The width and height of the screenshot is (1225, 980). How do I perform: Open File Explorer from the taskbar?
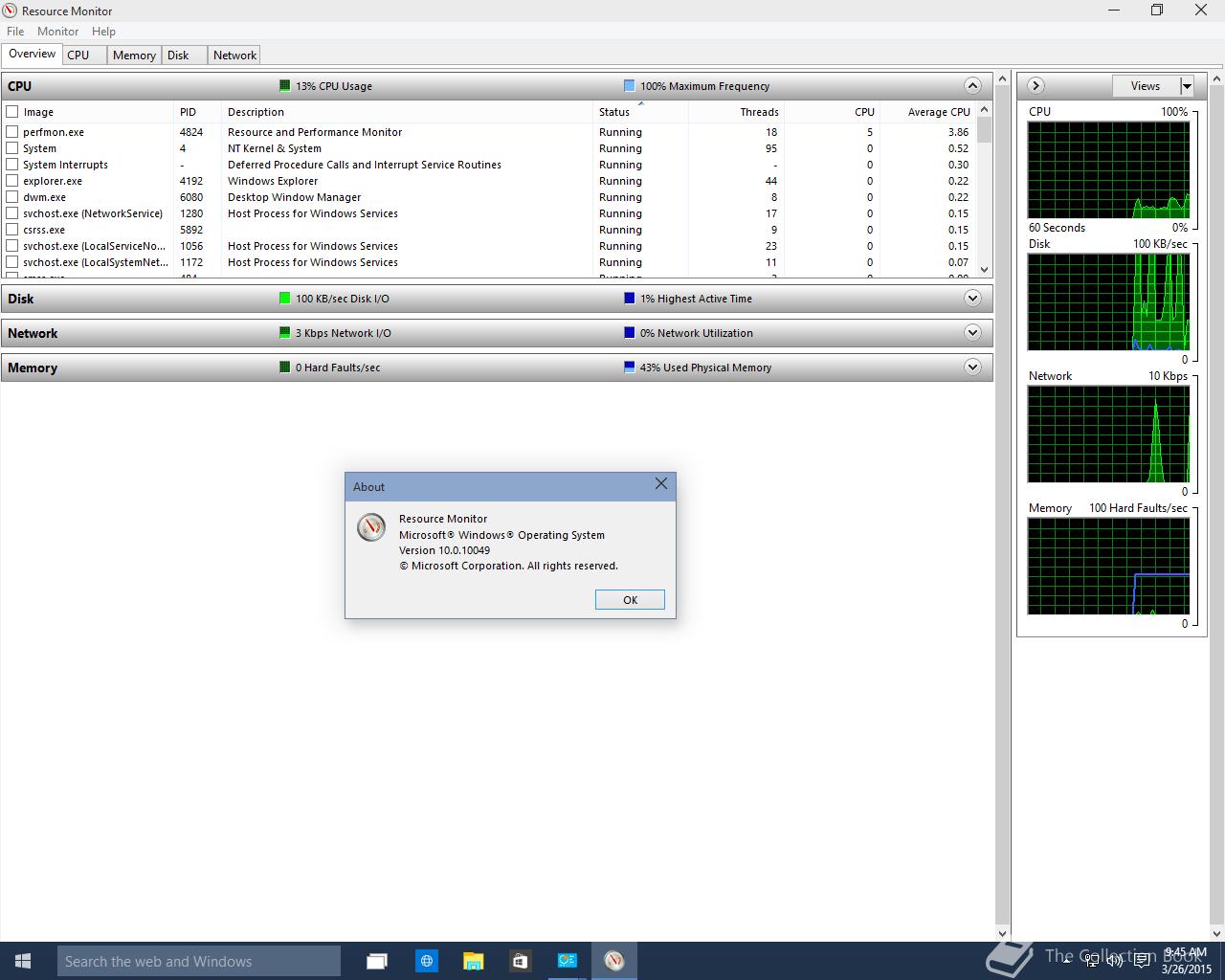473,961
